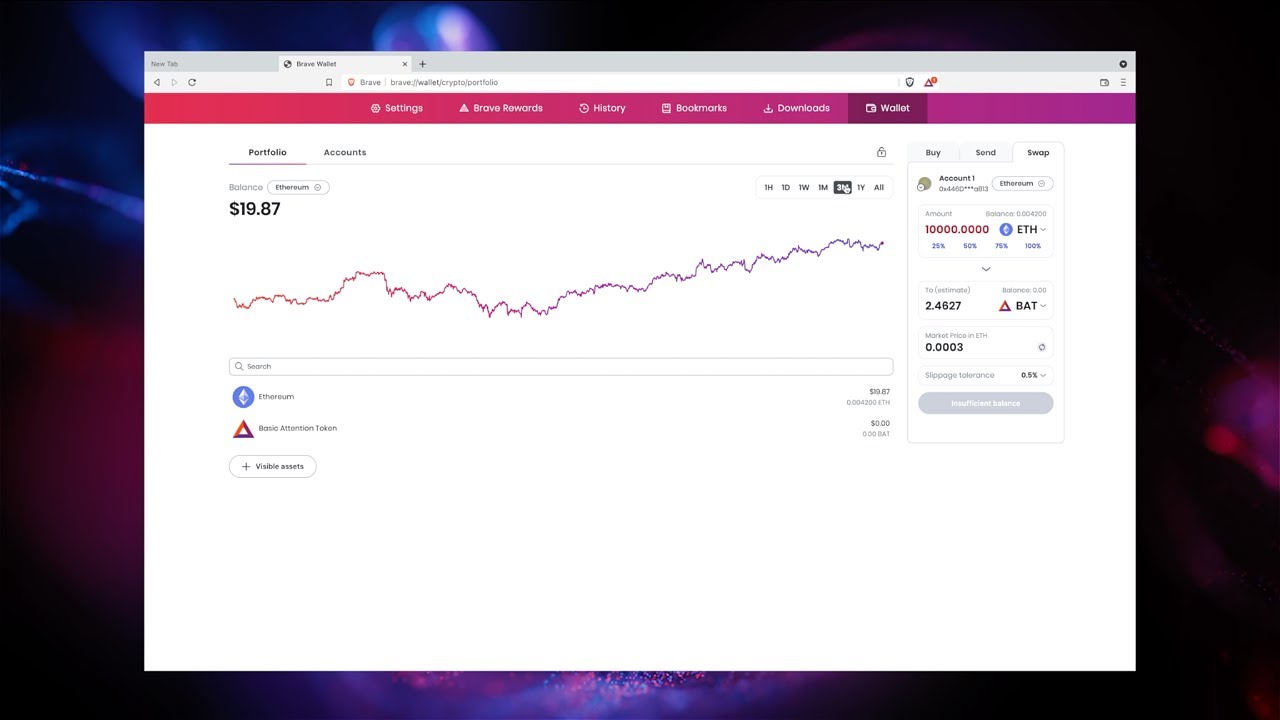Click the browser forward arrow
Viewport: 1280px width, 720px height.
pyautogui.click(x=174, y=82)
